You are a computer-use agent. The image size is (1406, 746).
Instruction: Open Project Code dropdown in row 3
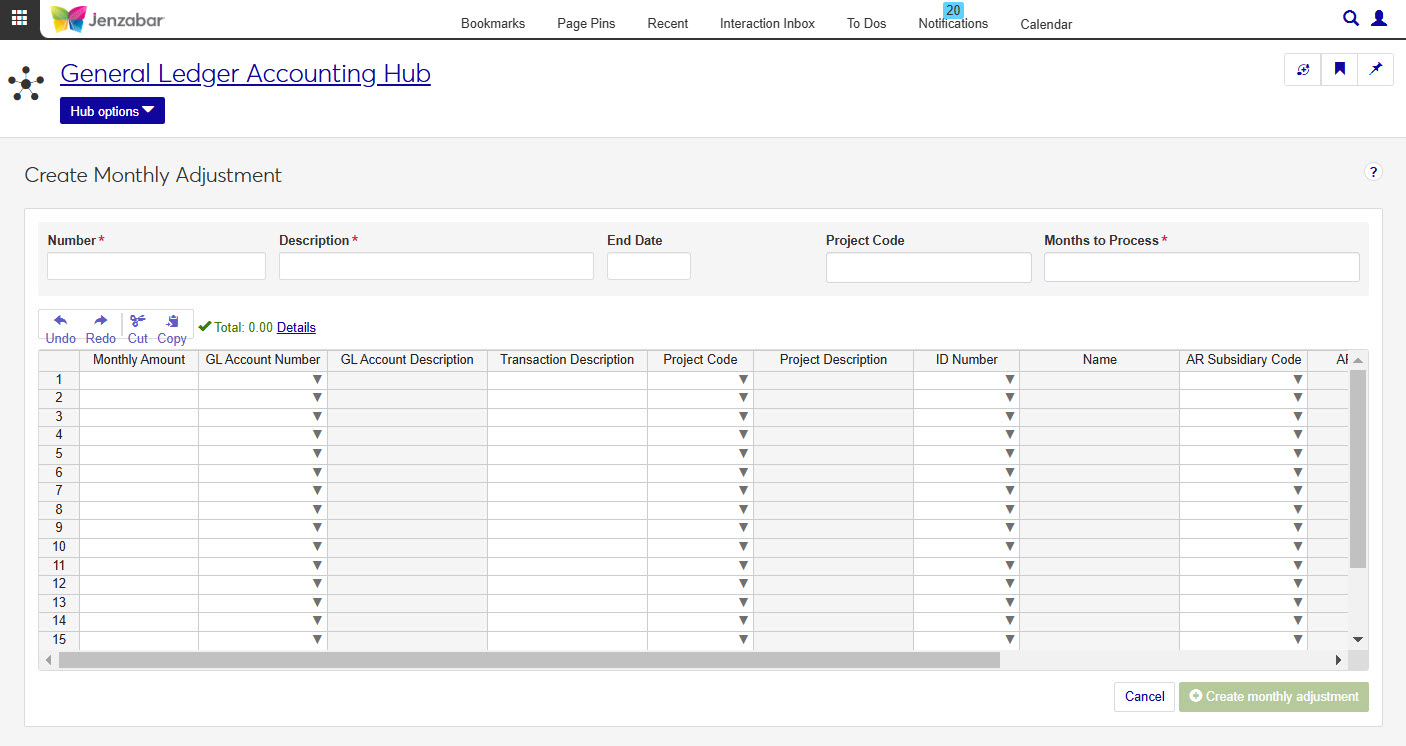[743, 416]
